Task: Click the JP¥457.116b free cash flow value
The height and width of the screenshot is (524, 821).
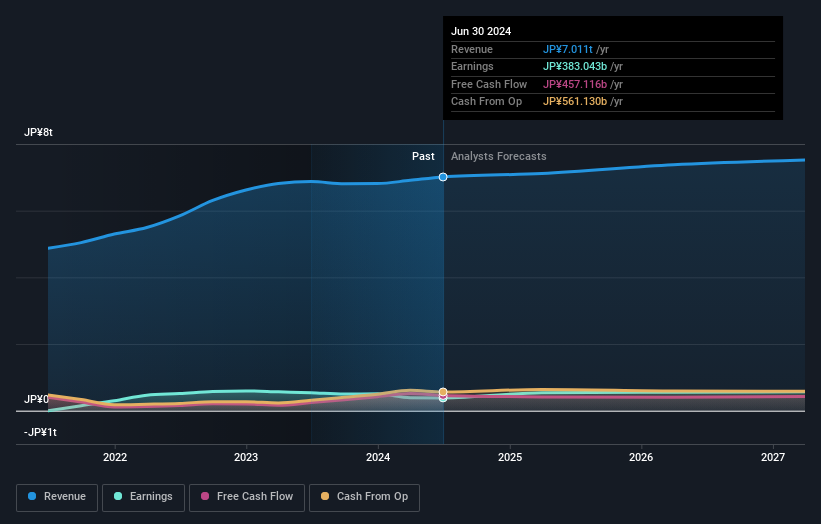Action: coord(575,84)
